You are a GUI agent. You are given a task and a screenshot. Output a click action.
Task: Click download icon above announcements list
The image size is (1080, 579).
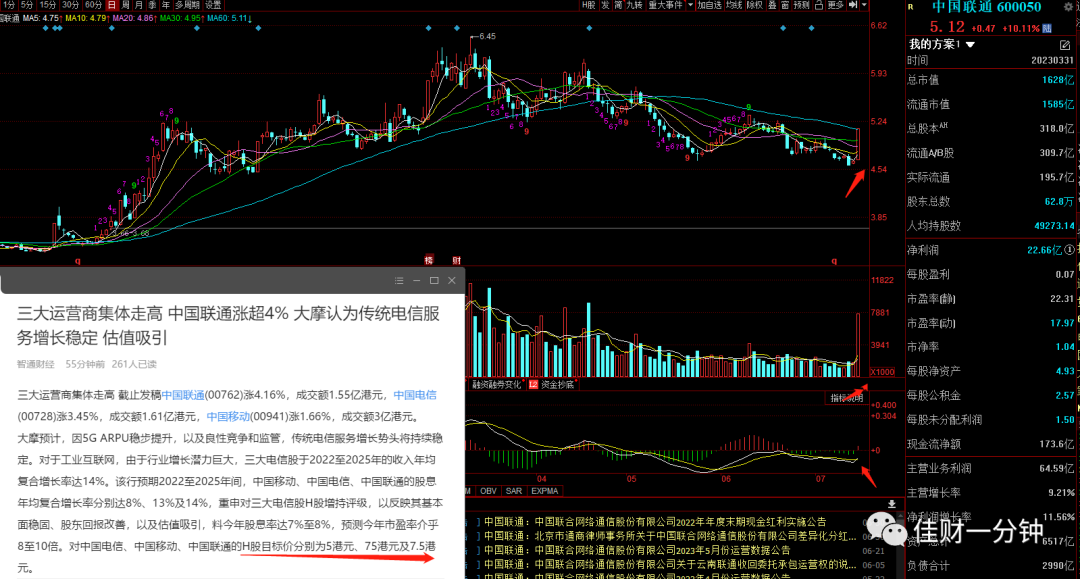click(x=891, y=504)
